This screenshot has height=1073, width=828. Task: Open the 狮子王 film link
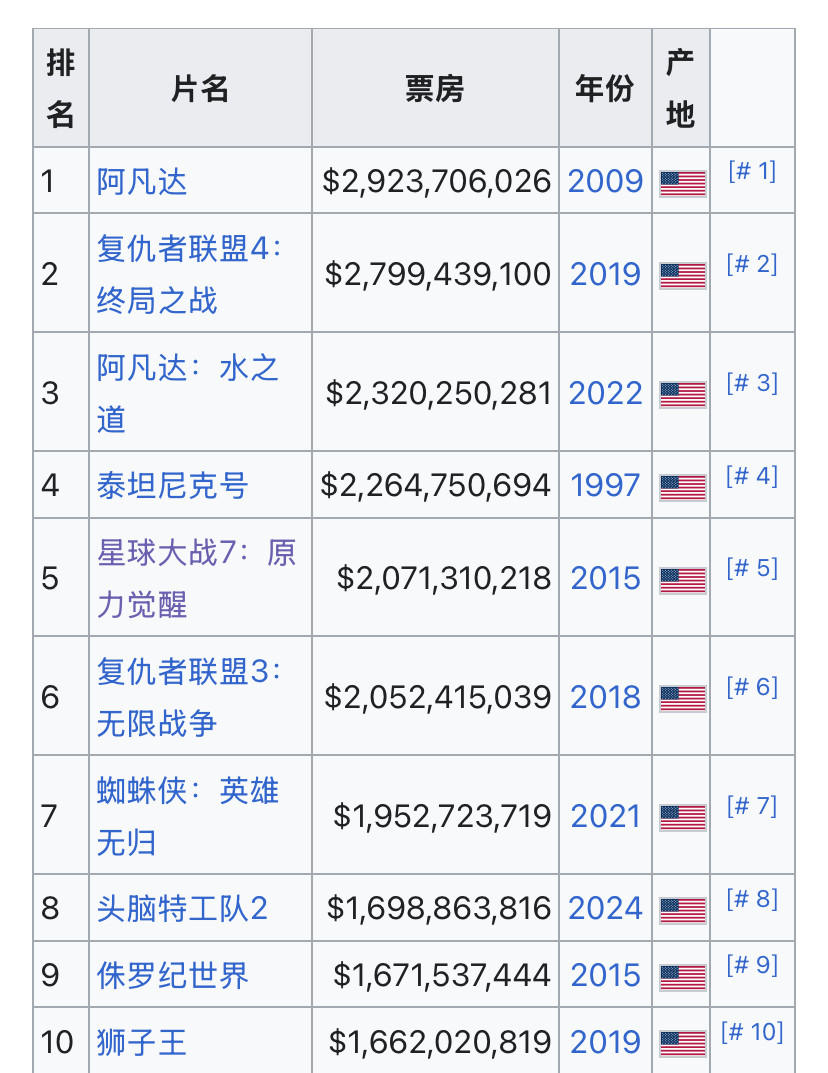pos(142,1042)
